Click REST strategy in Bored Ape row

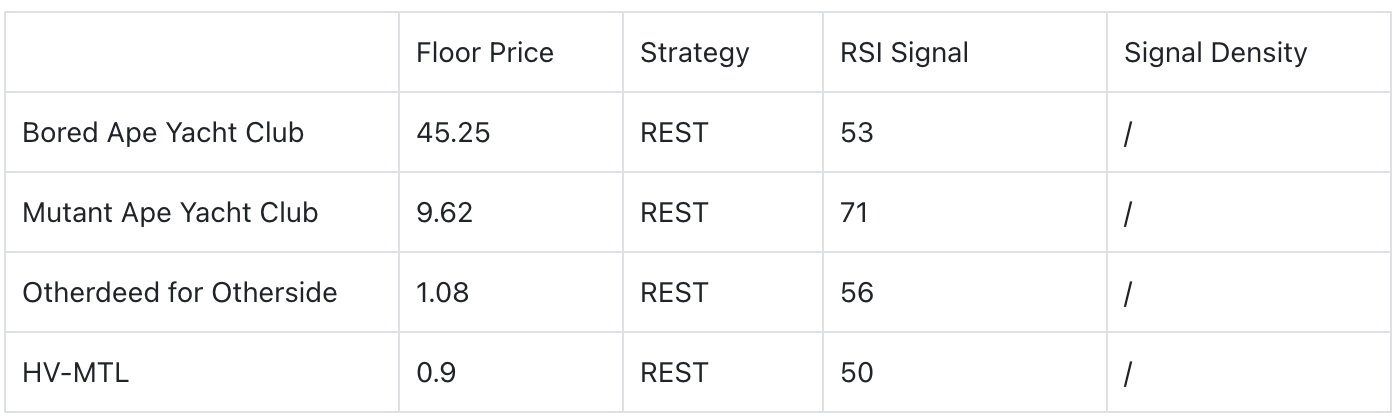[673, 132]
